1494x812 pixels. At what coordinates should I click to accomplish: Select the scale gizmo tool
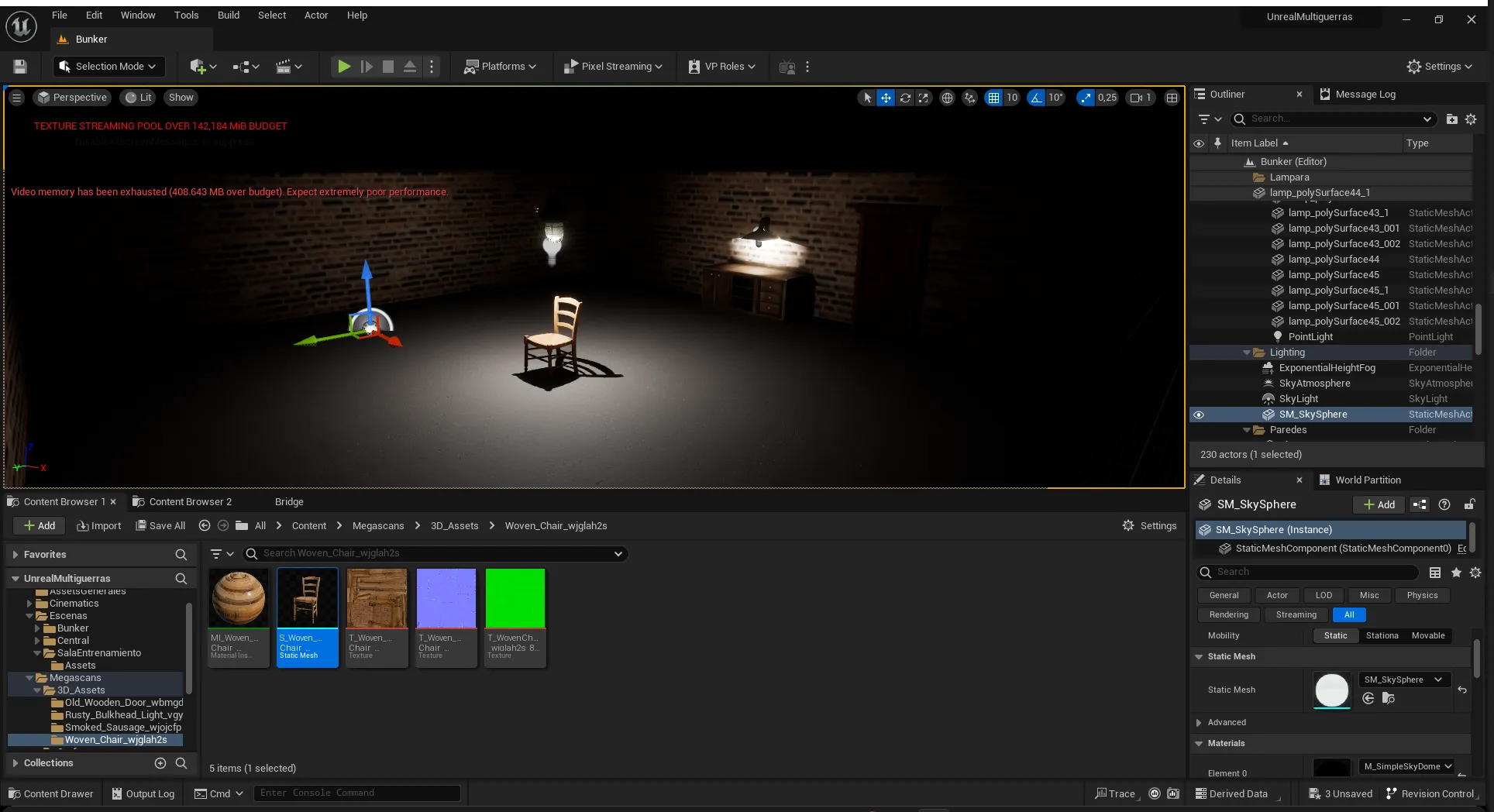[923, 98]
